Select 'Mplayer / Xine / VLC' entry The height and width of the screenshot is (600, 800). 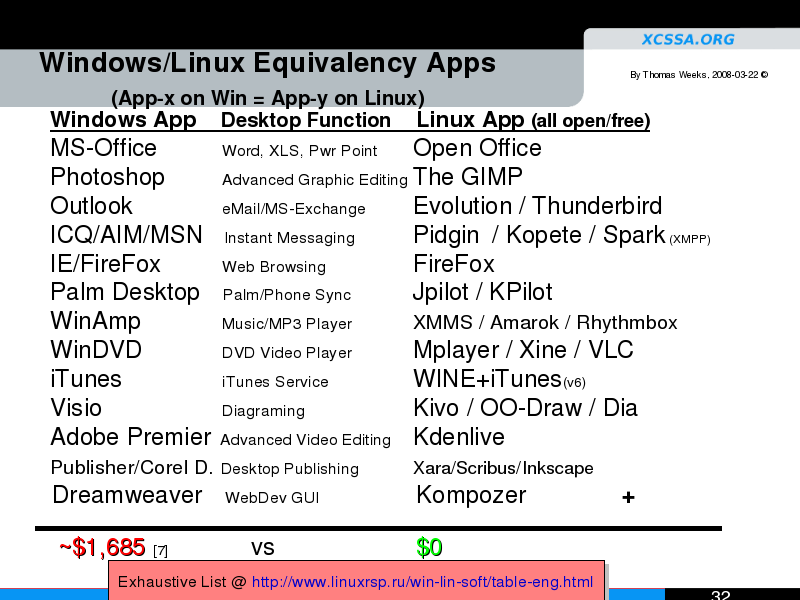523,350
